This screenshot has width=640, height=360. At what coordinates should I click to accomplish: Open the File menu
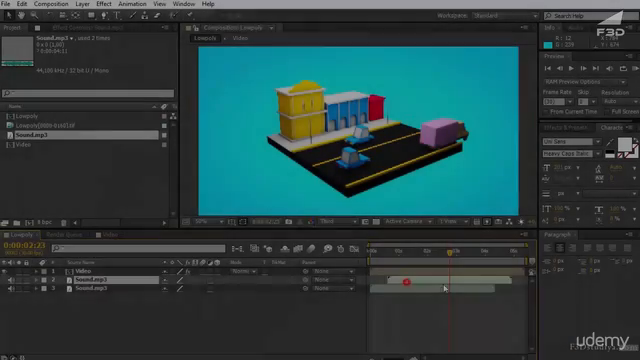click(x=6, y=4)
